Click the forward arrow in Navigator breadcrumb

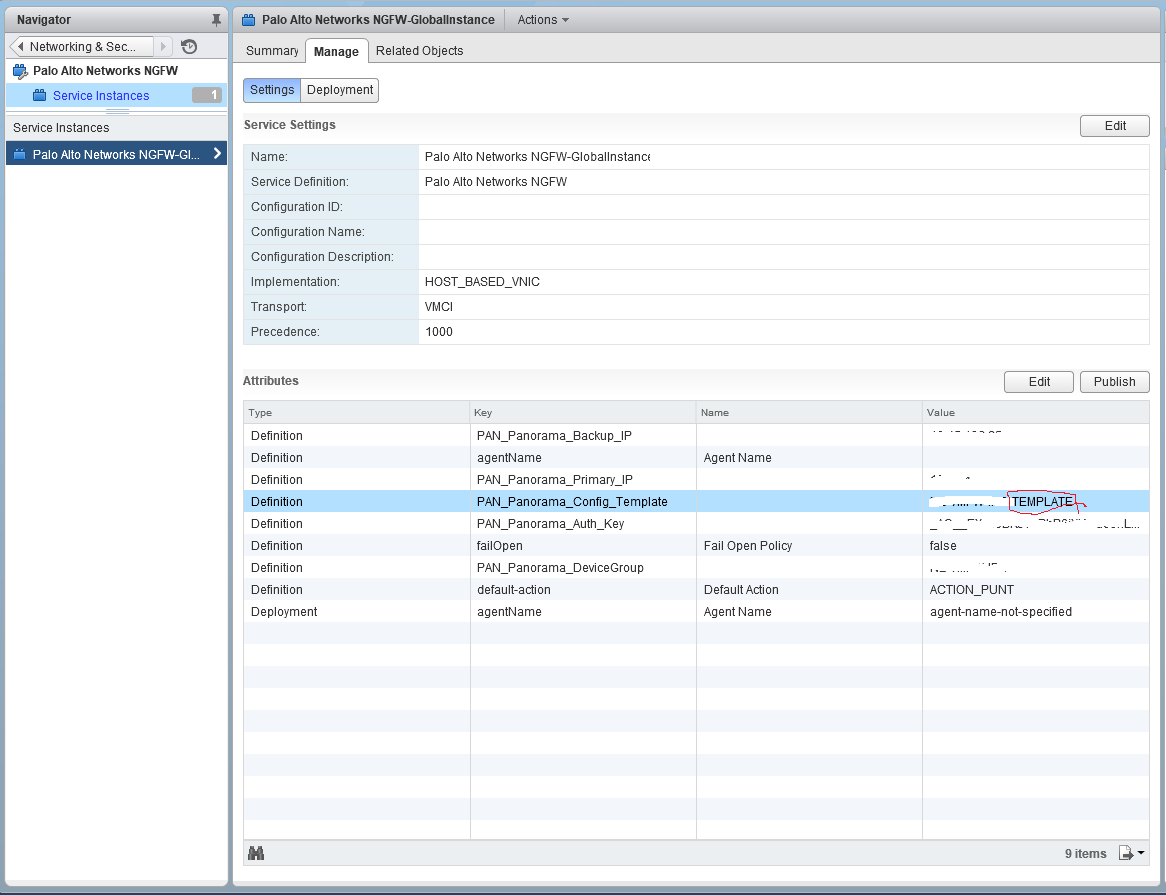164,47
